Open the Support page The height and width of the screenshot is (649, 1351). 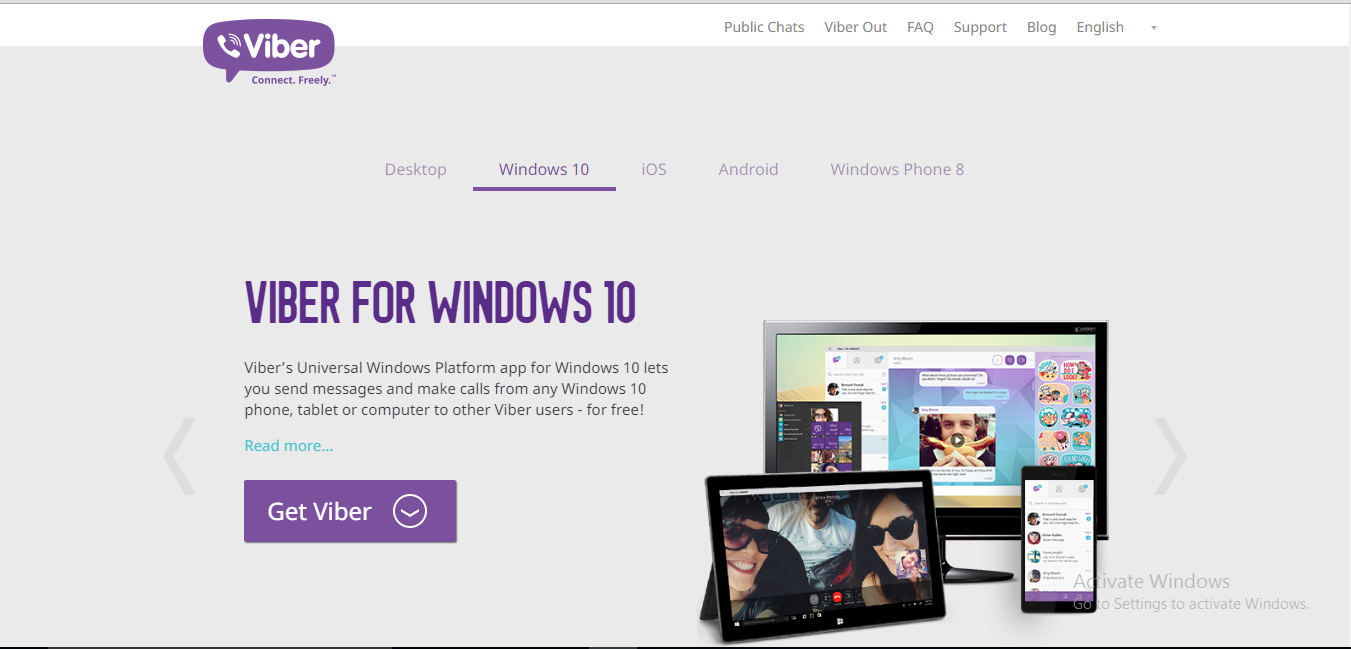979,27
